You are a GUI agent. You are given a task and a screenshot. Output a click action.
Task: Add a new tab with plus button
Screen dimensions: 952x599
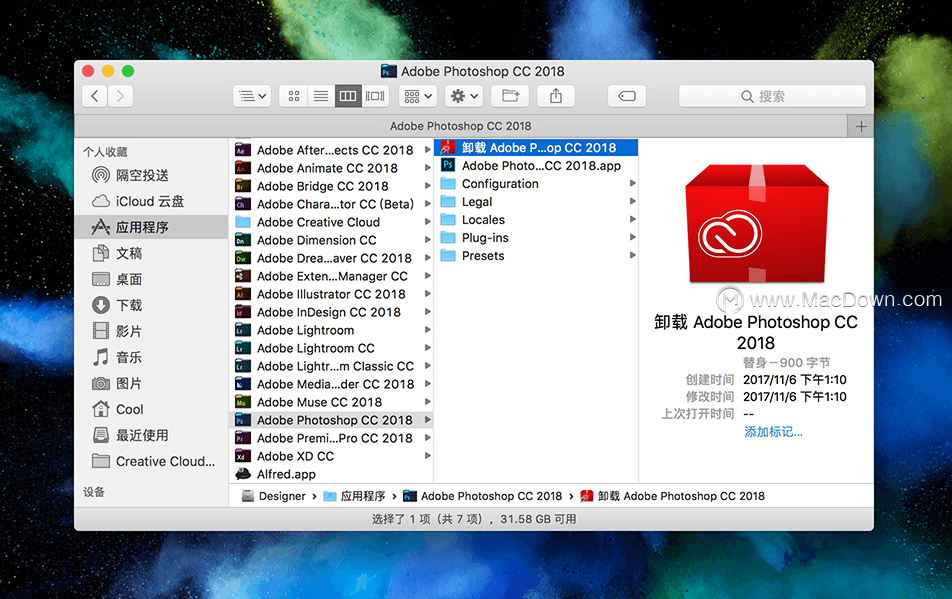pos(860,126)
